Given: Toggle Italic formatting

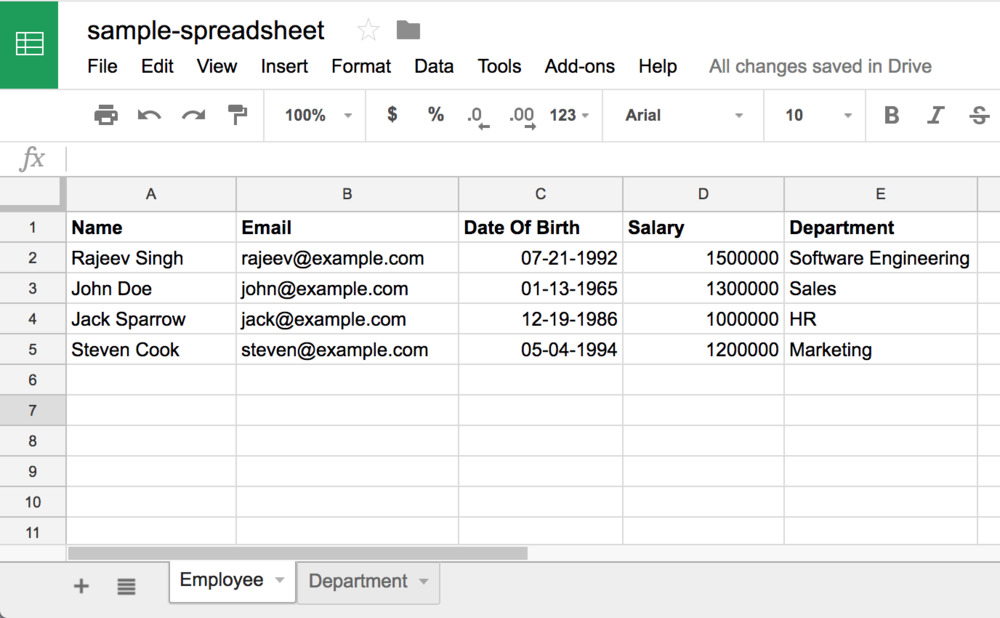Looking at the screenshot, I should (935, 115).
